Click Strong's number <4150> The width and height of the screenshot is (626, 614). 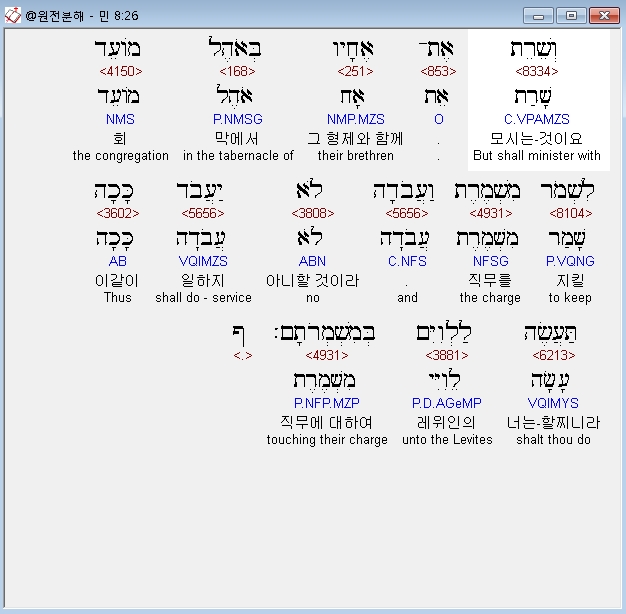tap(121, 71)
